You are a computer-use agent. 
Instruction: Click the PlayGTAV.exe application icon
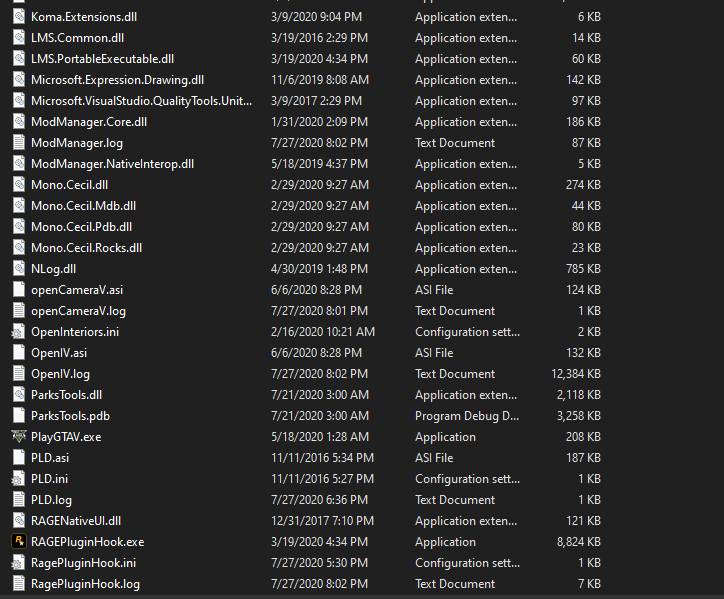tap(19, 437)
